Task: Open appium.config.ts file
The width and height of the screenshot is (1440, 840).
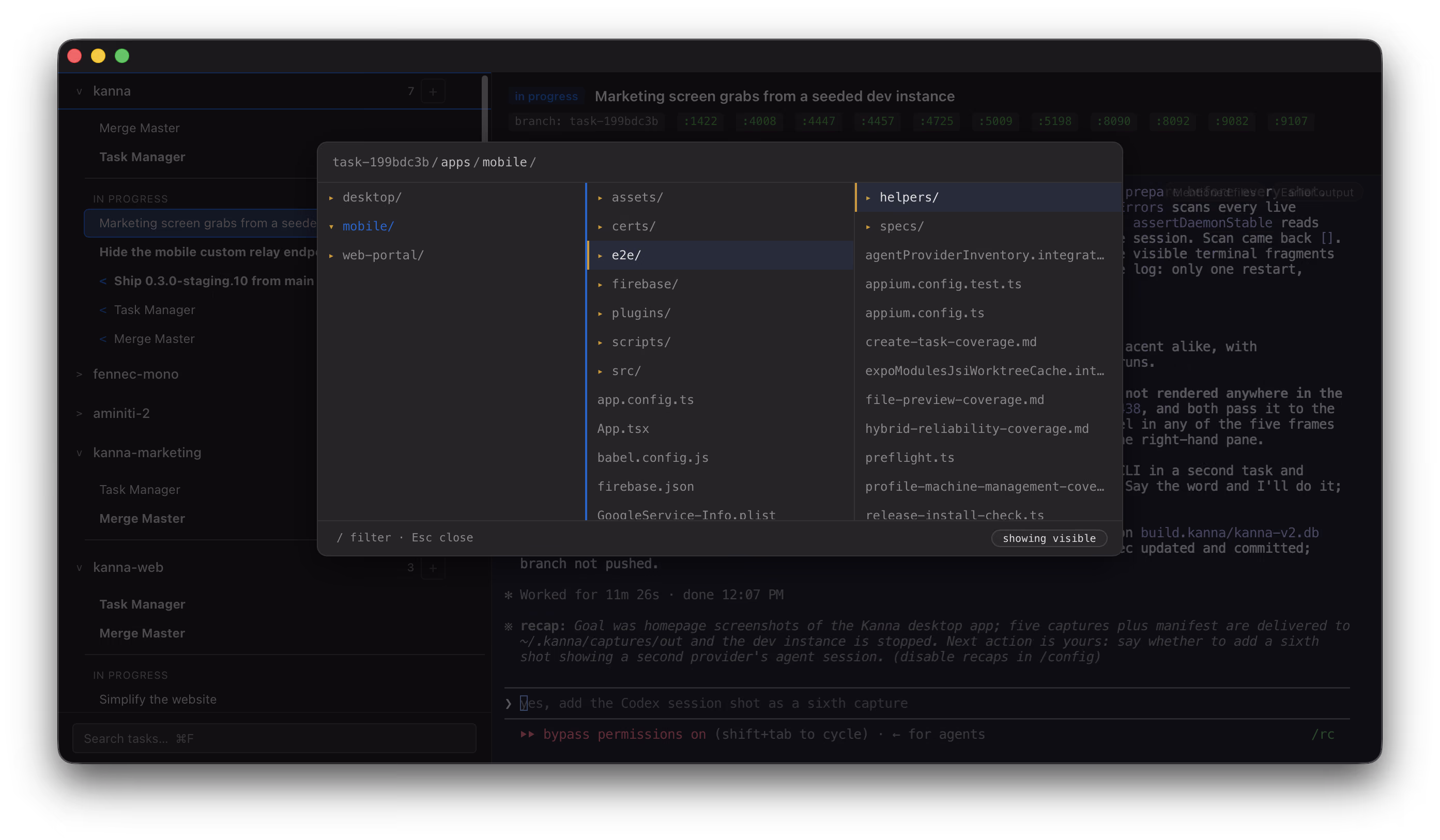Action: [x=989, y=313]
